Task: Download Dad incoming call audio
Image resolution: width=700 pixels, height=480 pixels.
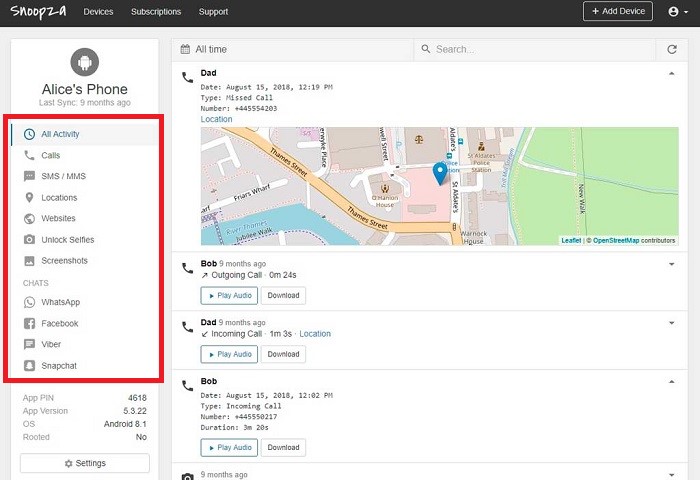Action: (283, 355)
